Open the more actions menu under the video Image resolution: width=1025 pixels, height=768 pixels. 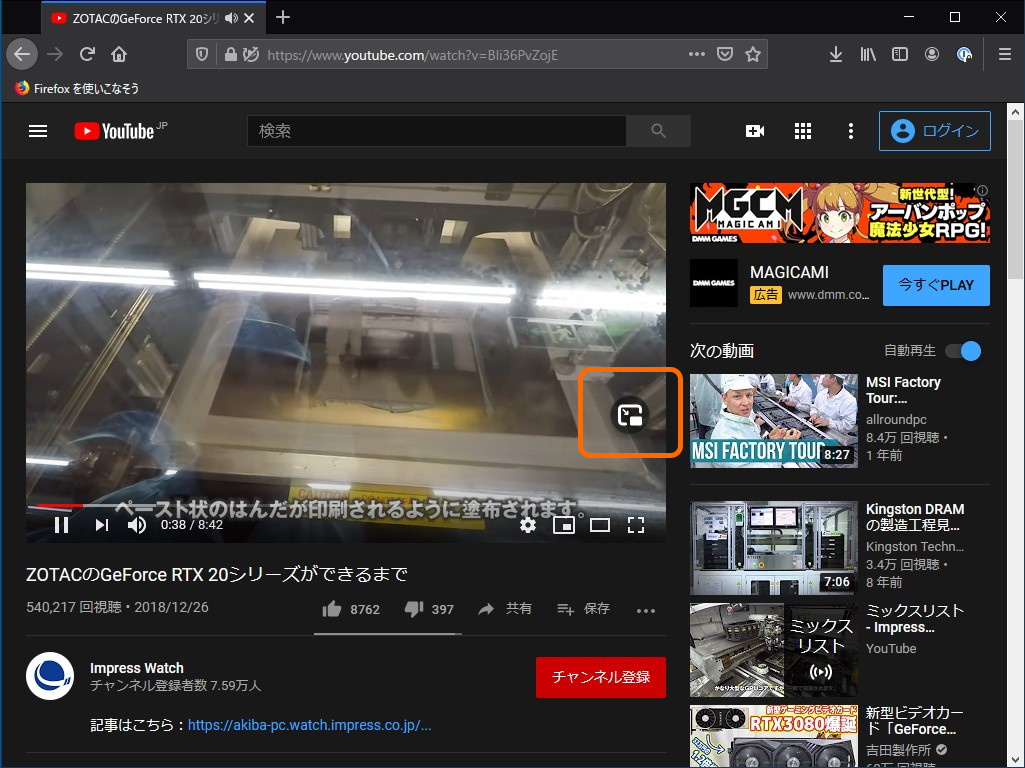coord(645,610)
